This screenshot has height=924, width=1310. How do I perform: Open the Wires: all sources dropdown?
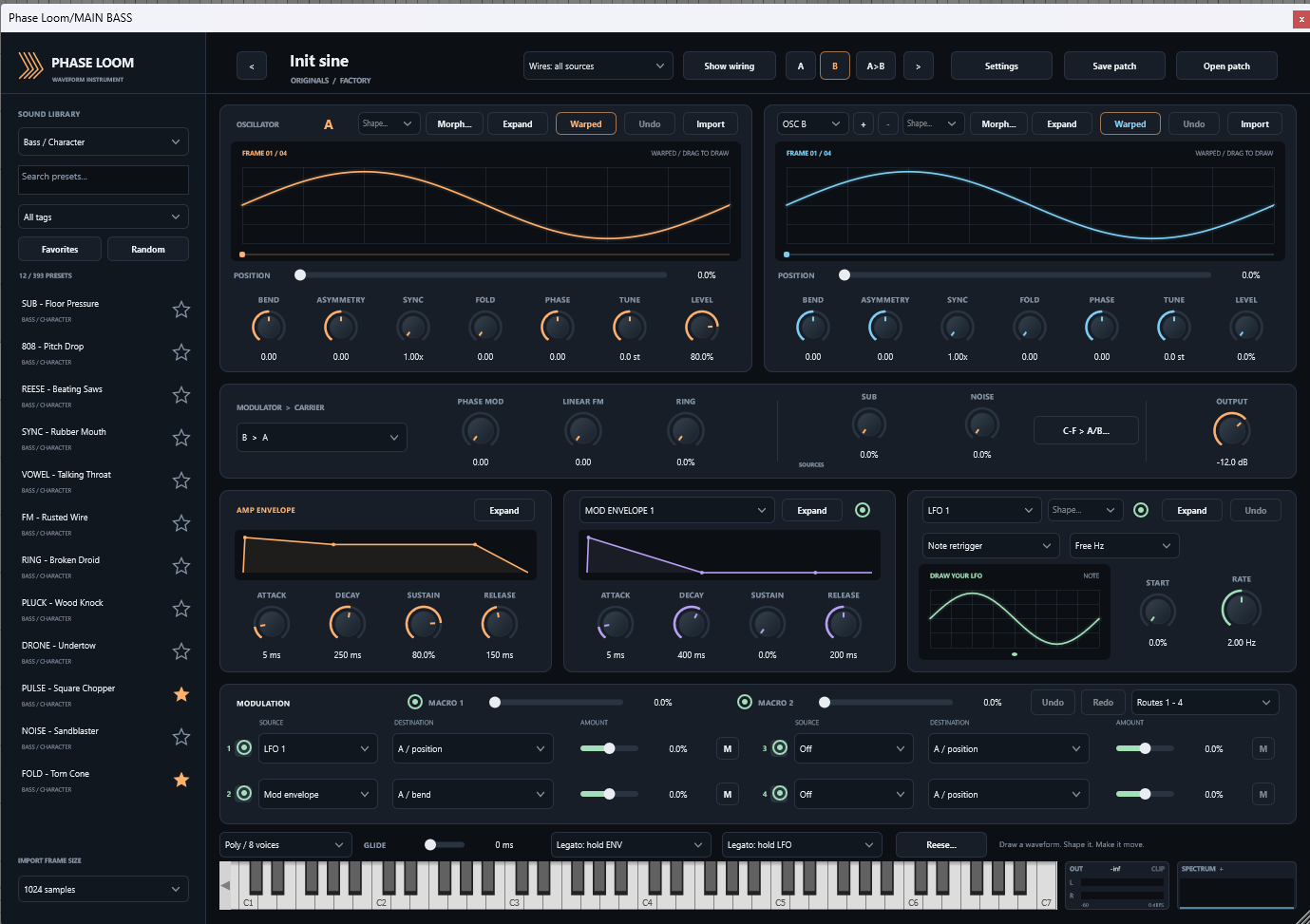[598, 66]
